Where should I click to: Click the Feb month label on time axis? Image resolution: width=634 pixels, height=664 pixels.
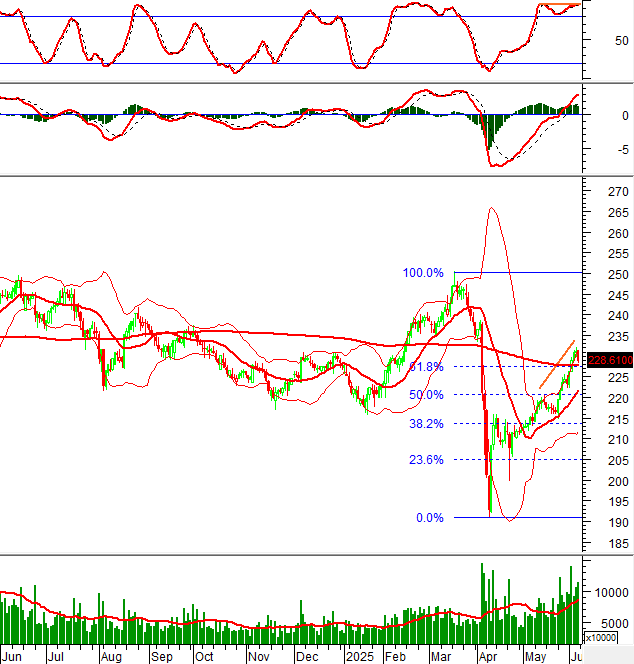coord(395,657)
